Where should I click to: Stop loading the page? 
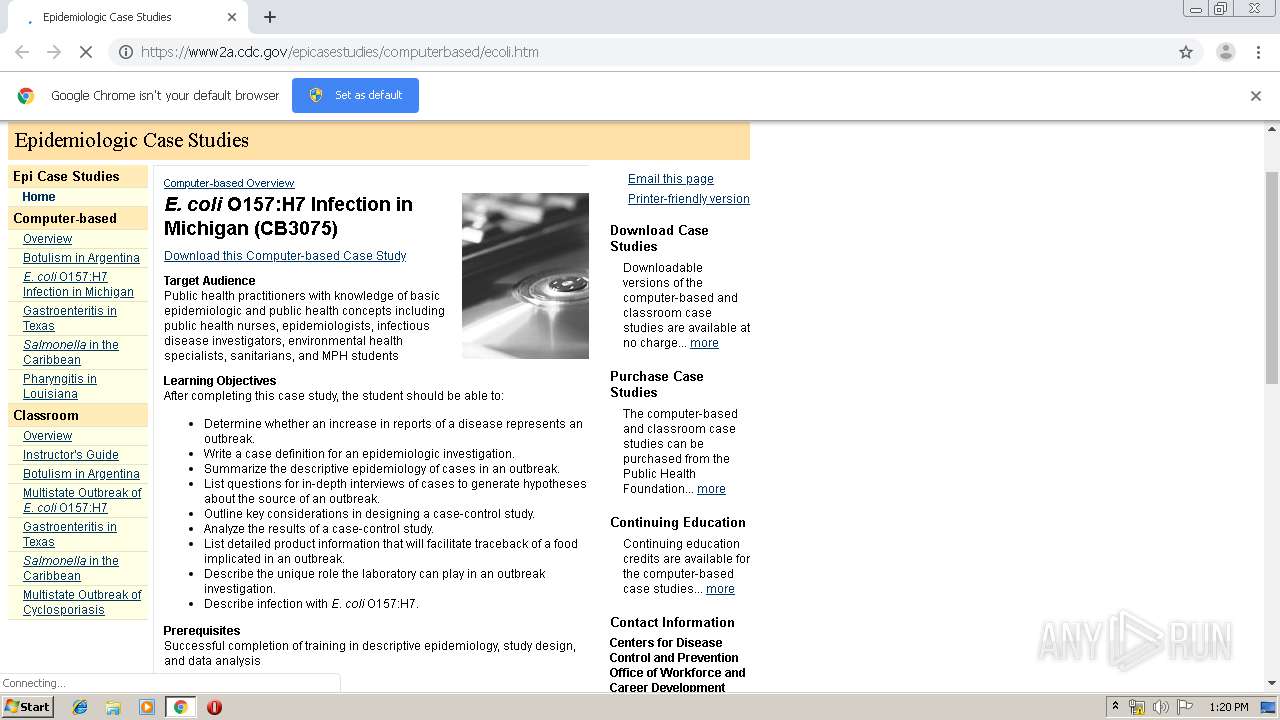pyautogui.click(x=86, y=52)
